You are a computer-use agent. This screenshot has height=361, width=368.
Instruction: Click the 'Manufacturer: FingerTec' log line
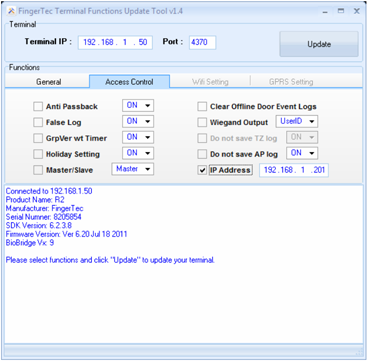tap(44, 209)
